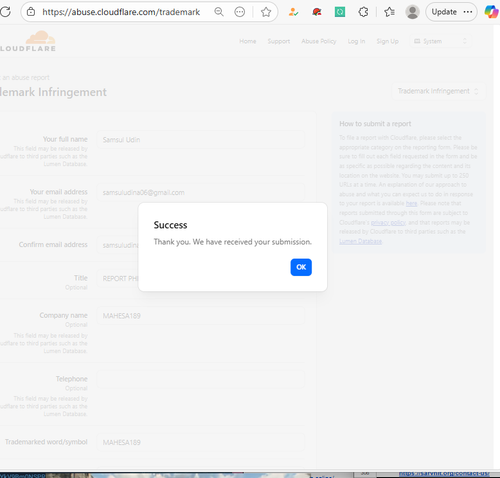Open the red helmet extension icon

(317, 12)
